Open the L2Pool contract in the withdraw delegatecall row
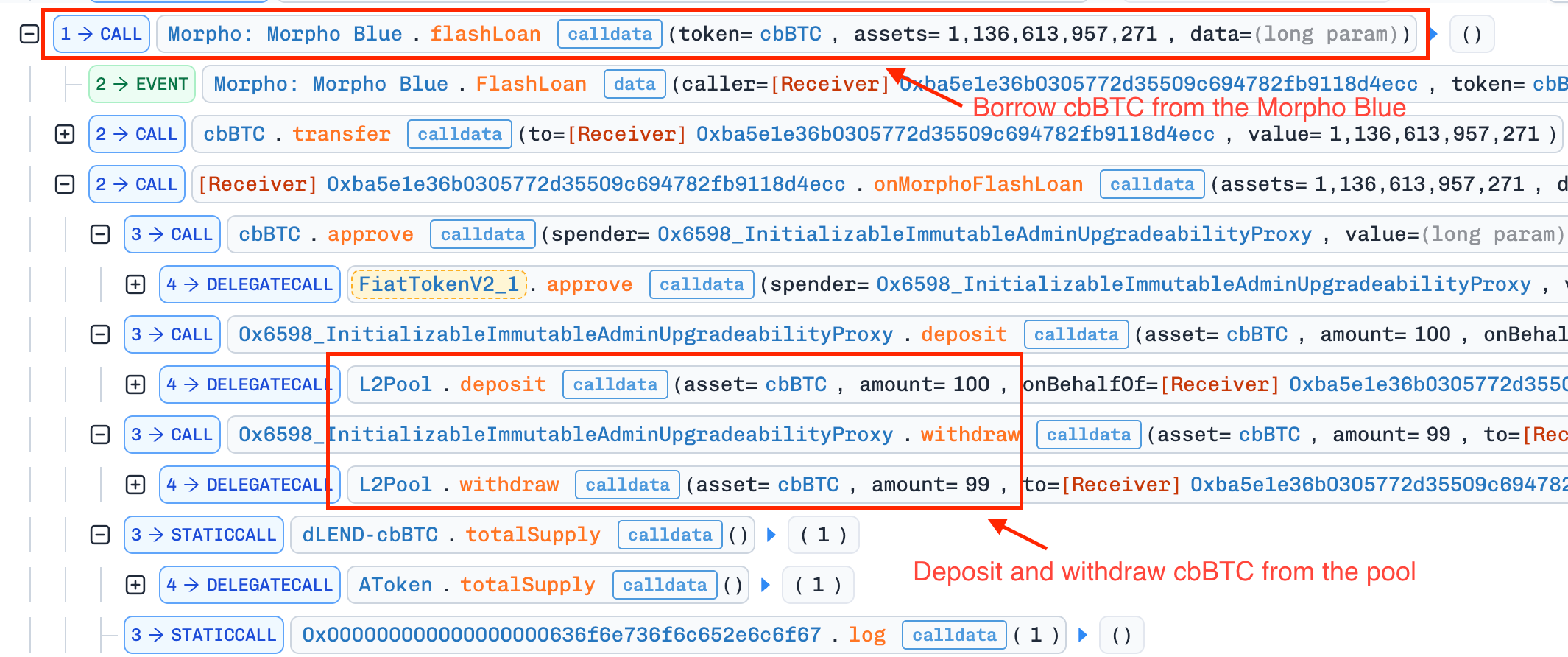Viewport: 1568px width, 657px height. pyautogui.click(x=395, y=485)
